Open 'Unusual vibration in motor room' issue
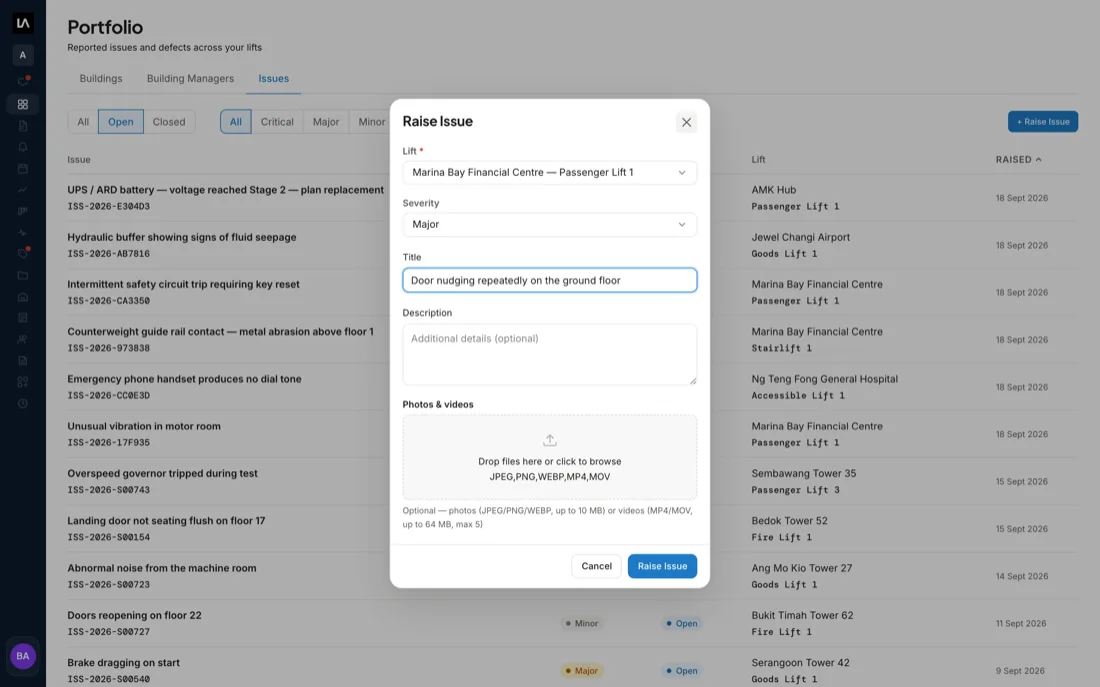This screenshot has height=687, width=1100. [x=144, y=426]
